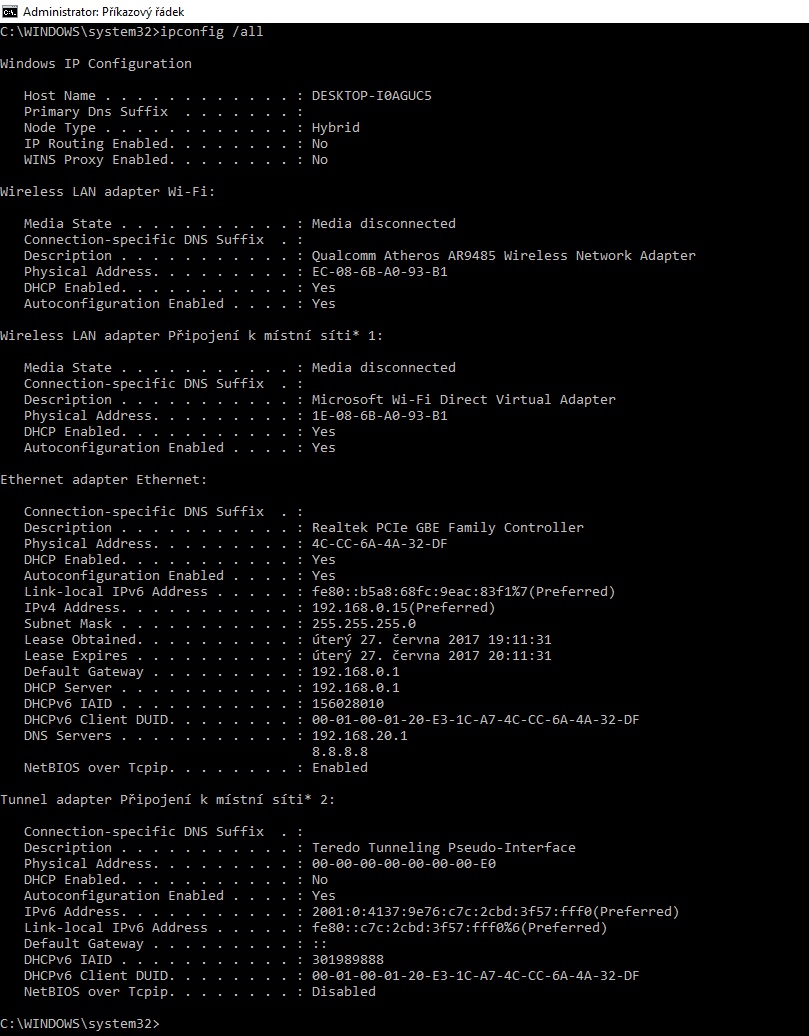Click the Command Prompt icon in title bar

click(x=10, y=11)
